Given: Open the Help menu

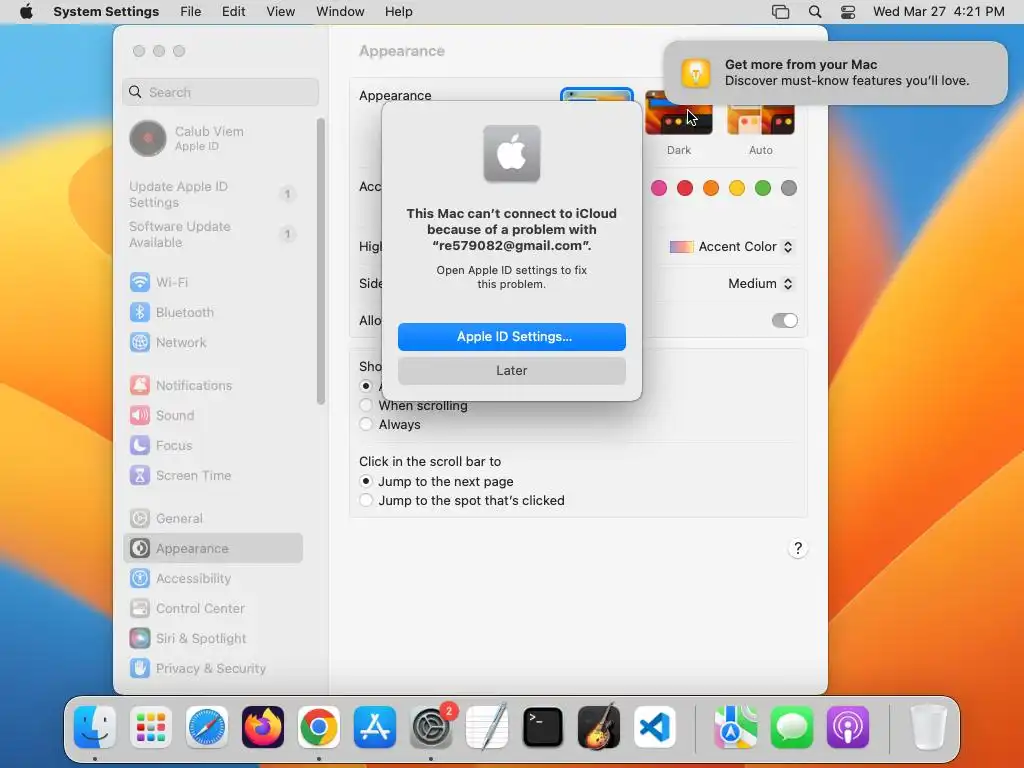Looking at the screenshot, I should tap(398, 12).
